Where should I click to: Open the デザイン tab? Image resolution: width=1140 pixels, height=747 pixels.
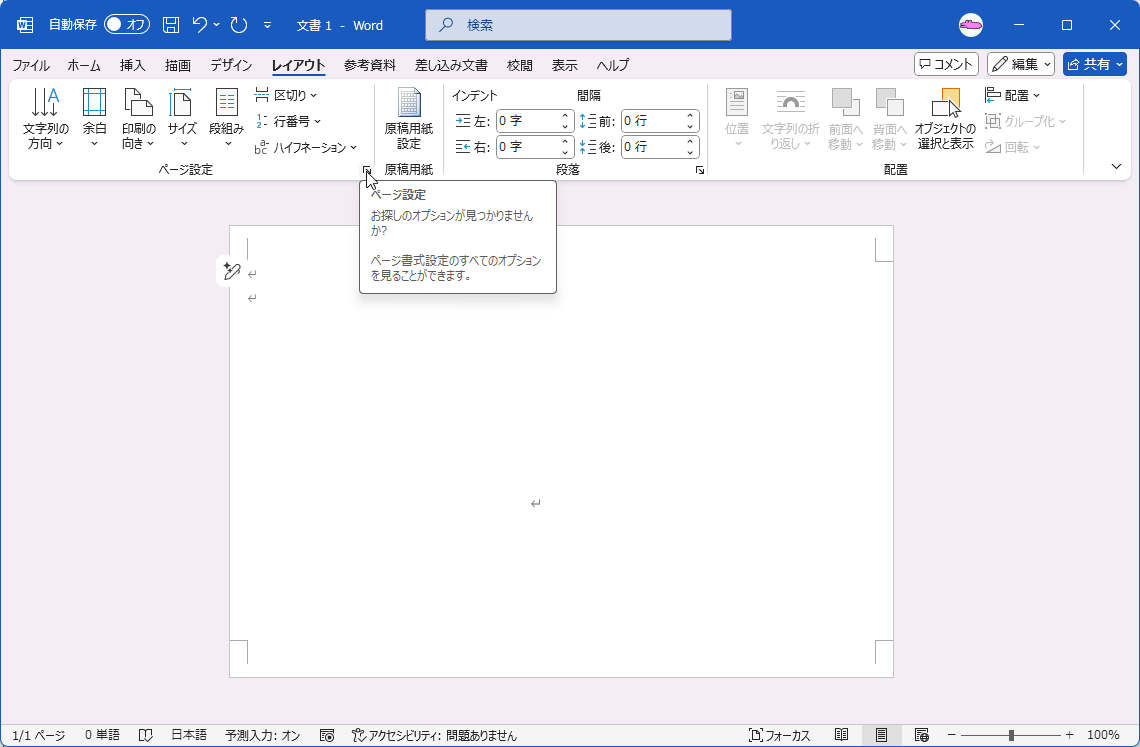coord(231,65)
